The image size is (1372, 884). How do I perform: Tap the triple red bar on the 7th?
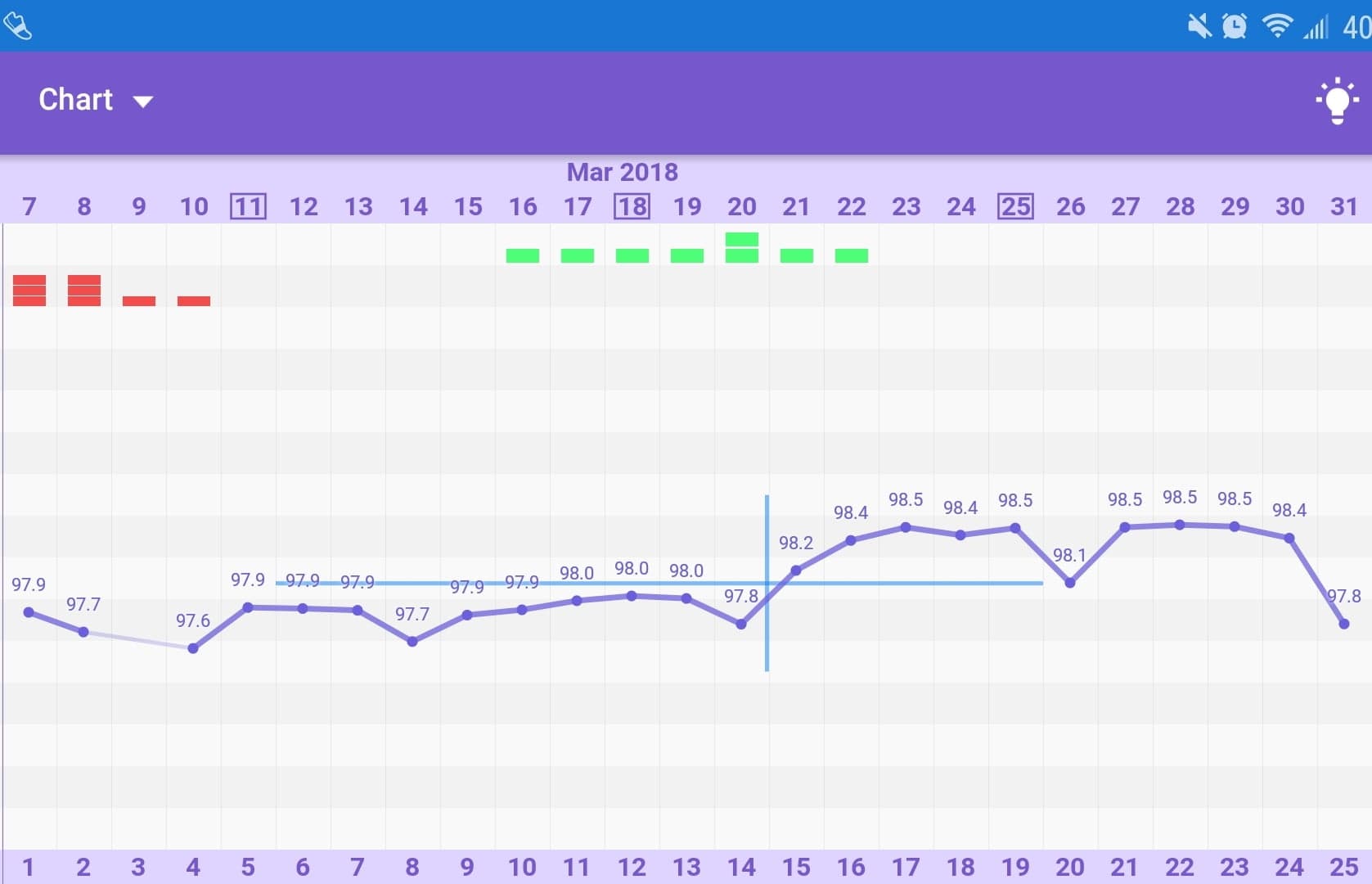(29, 291)
